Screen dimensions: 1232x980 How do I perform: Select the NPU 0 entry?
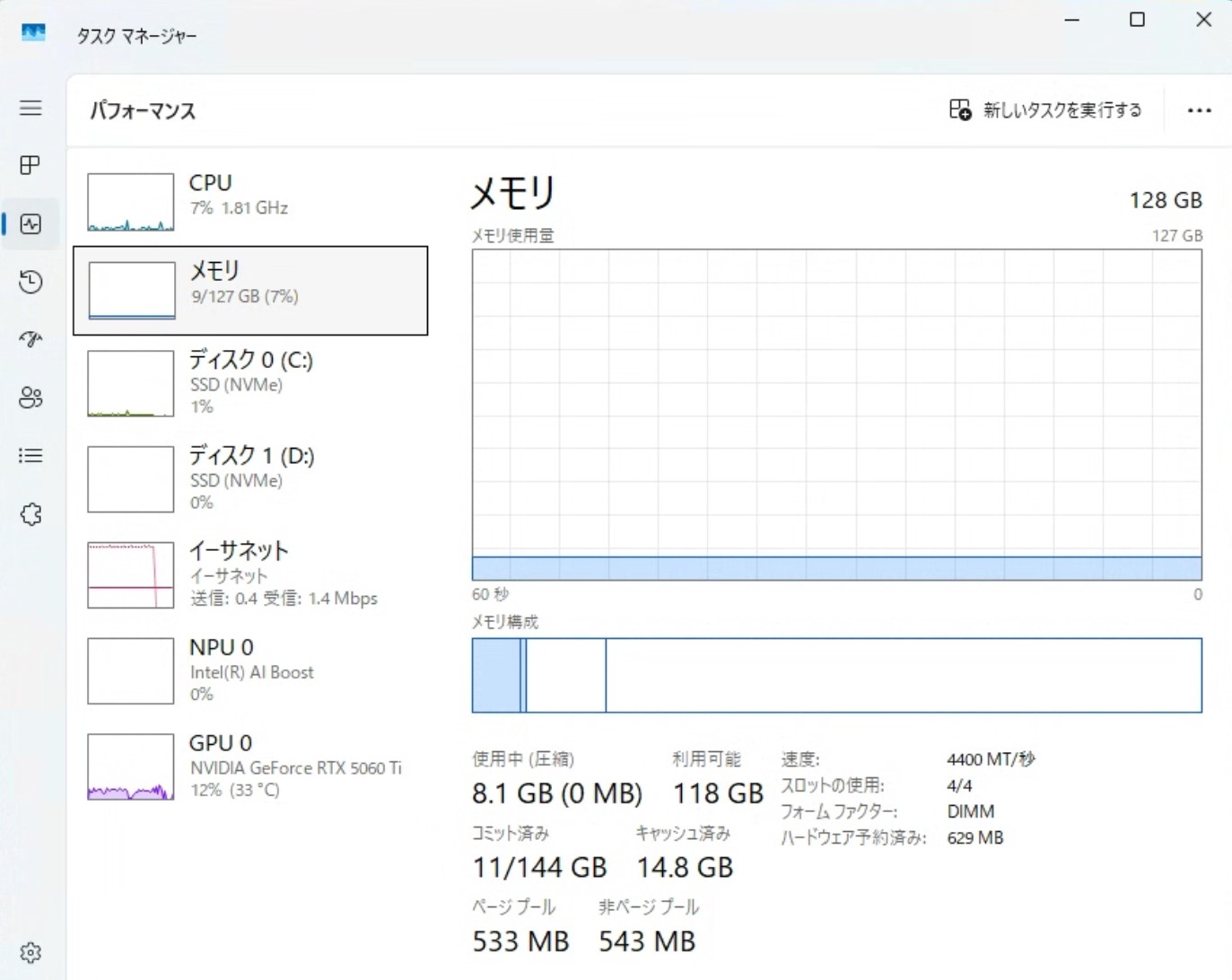[251, 669]
